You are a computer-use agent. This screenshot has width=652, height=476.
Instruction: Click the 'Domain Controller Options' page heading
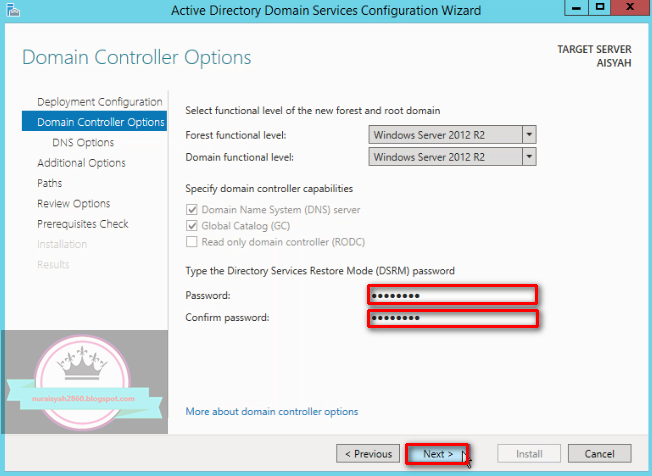[x=136, y=58]
